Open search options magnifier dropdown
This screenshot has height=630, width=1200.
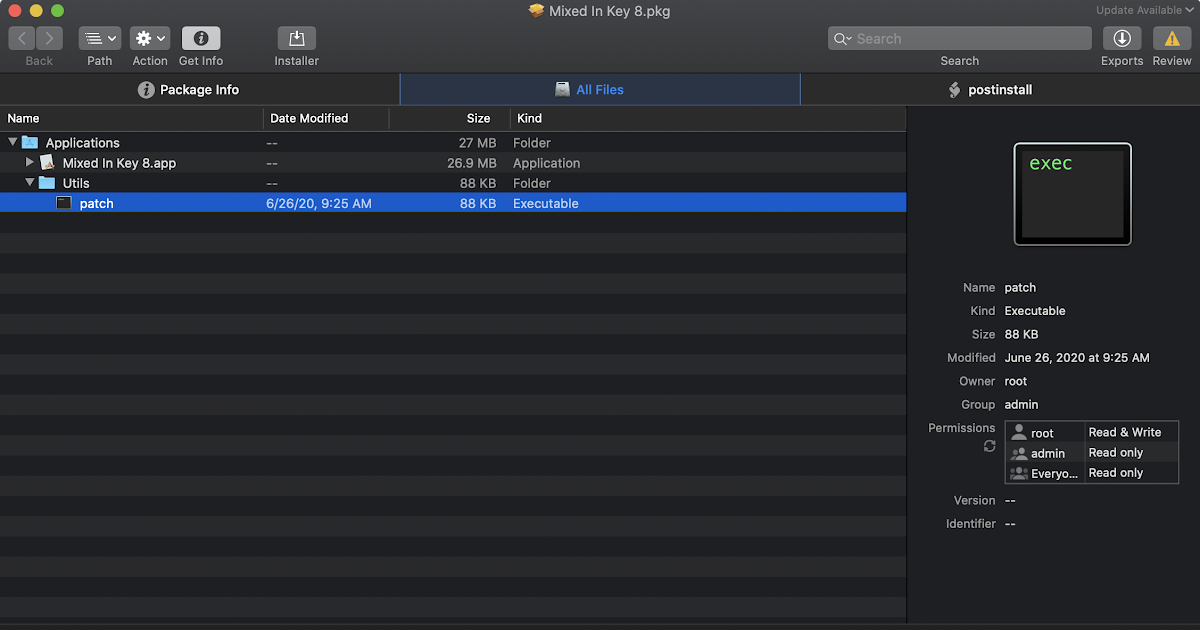[x=845, y=39]
